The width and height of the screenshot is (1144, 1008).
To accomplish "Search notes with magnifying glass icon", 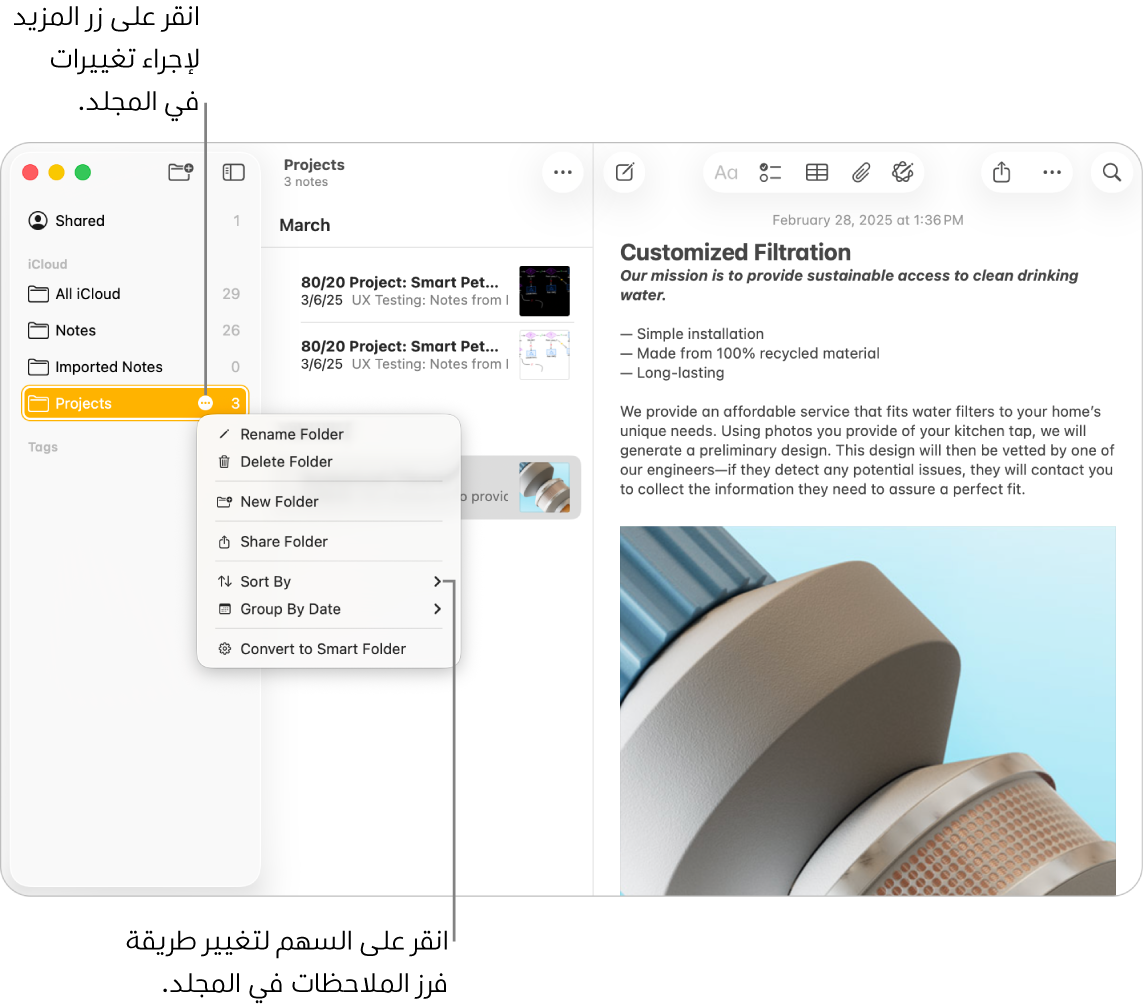I will 1111,172.
